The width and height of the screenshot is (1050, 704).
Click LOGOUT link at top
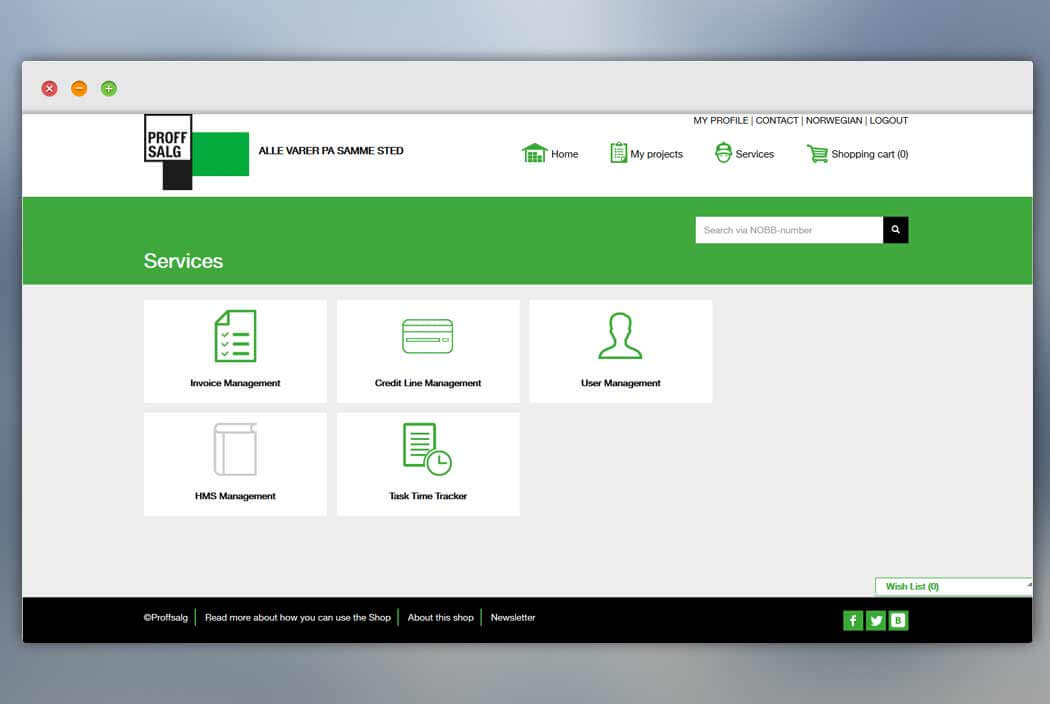coord(889,121)
